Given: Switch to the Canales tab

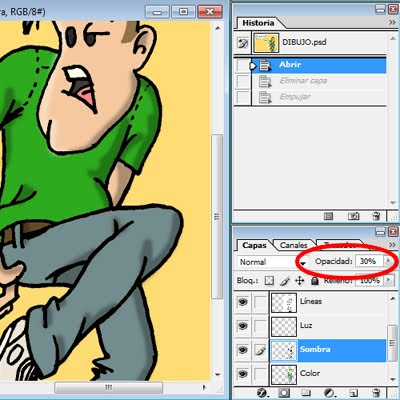Looking at the screenshot, I should click(x=293, y=245).
